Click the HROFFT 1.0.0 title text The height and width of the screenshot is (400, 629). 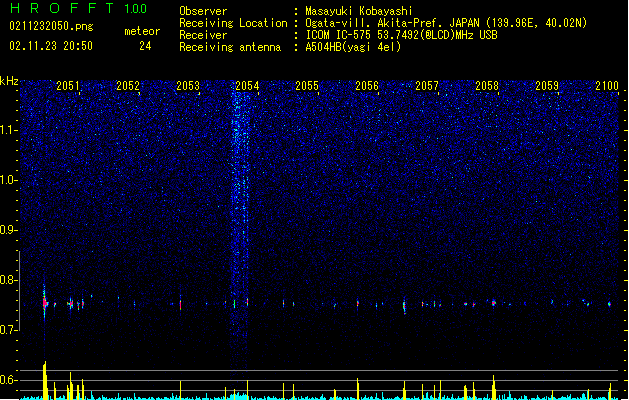(78, 8)
